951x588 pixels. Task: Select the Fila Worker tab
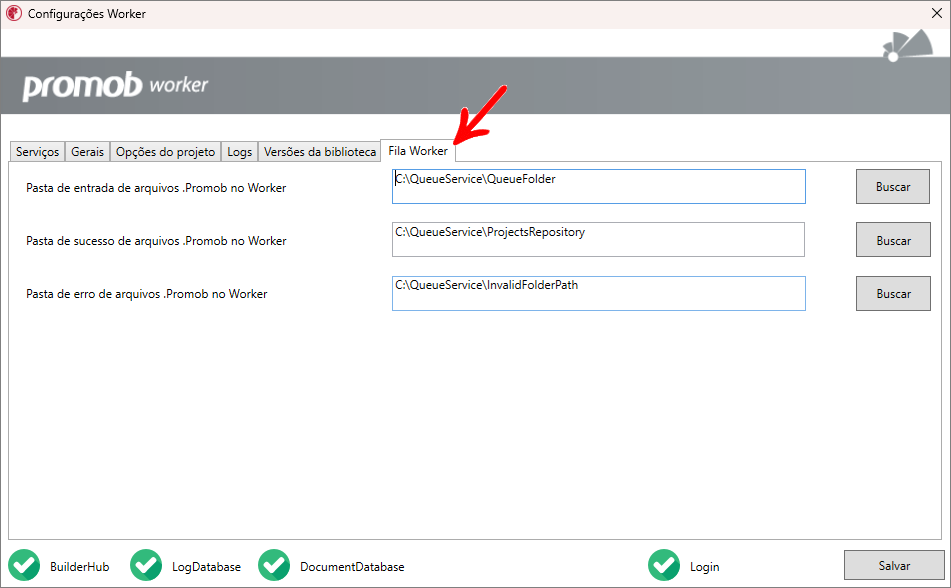(418, 150)
